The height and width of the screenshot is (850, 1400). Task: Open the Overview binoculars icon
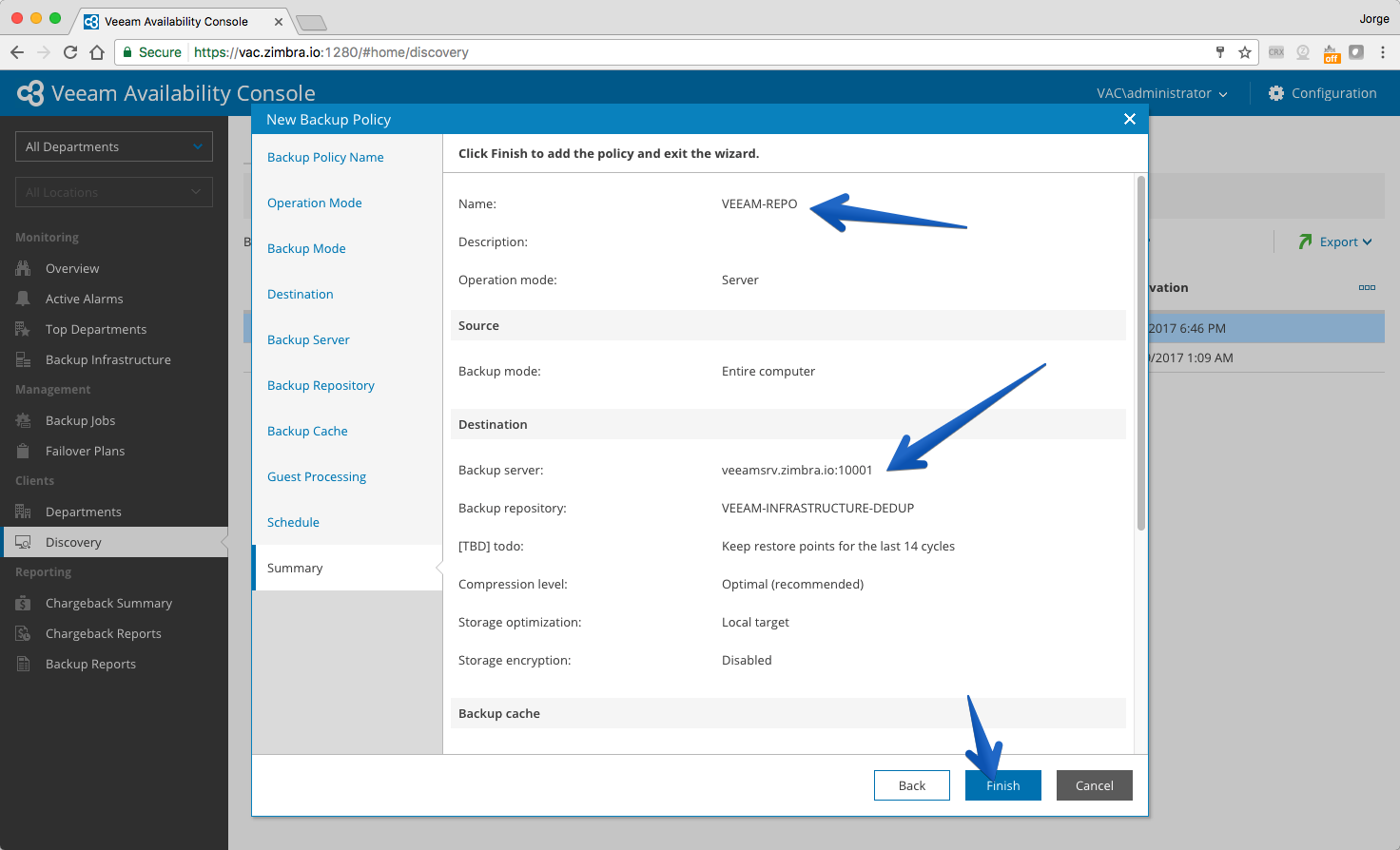[x=23, y=268]
